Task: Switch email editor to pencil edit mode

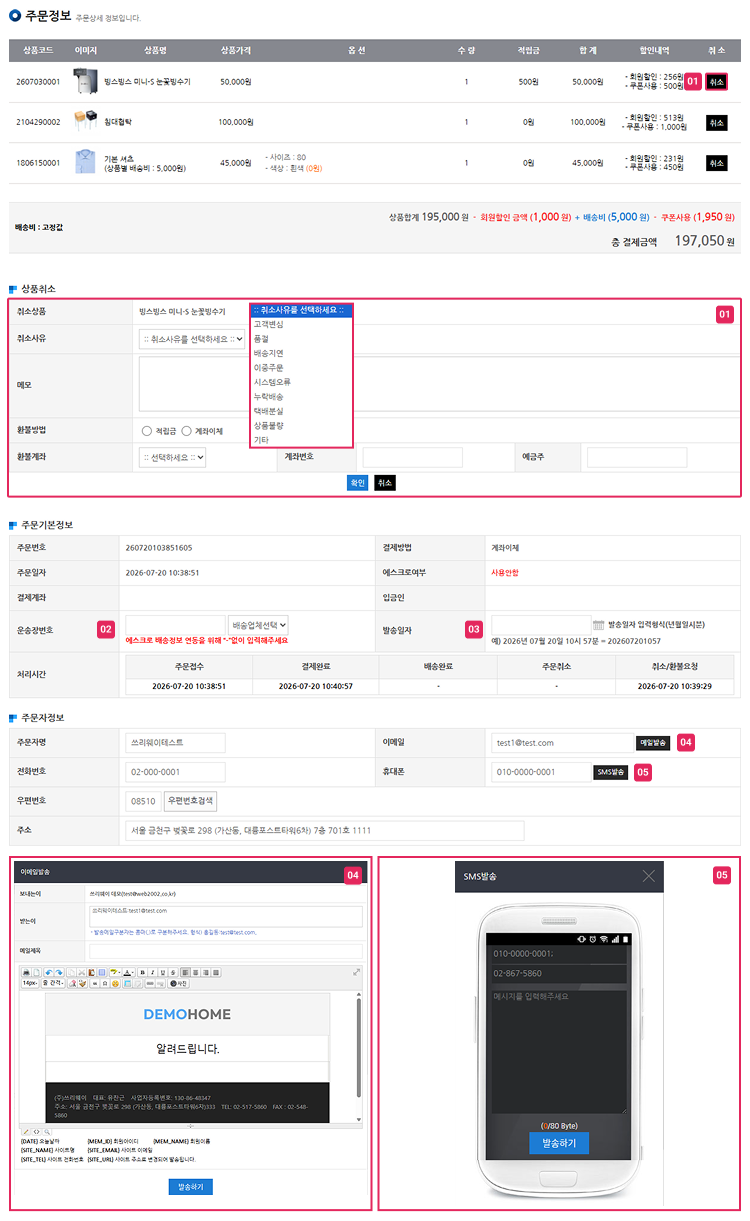Action: 26,1131
